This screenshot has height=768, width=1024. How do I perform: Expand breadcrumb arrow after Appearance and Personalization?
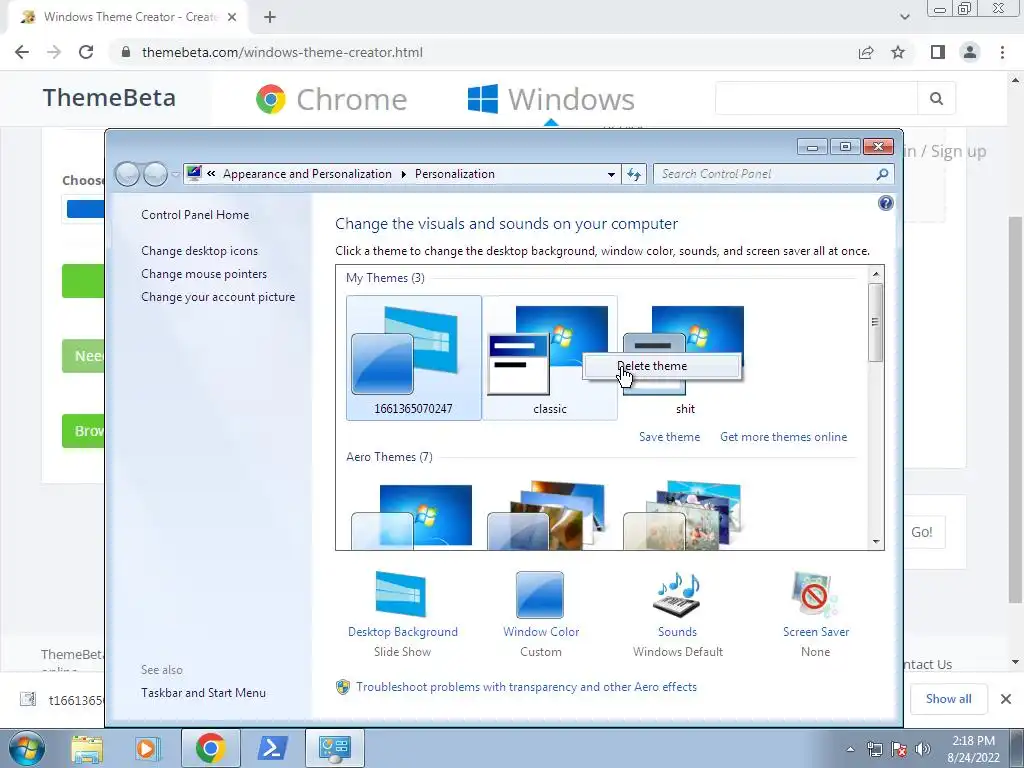pos(403,174)
